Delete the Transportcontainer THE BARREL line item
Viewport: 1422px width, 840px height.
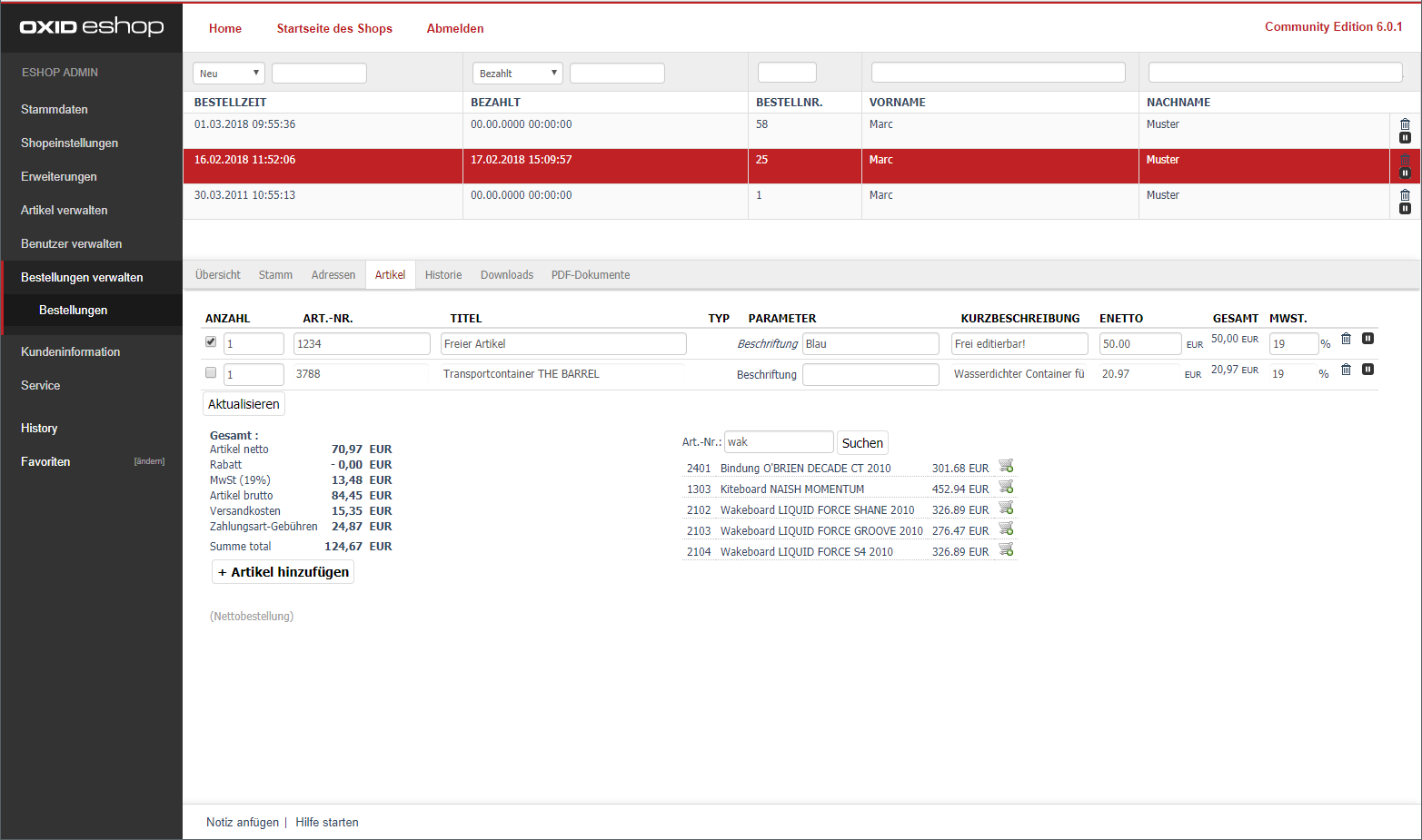click(x=1346, y=370)
